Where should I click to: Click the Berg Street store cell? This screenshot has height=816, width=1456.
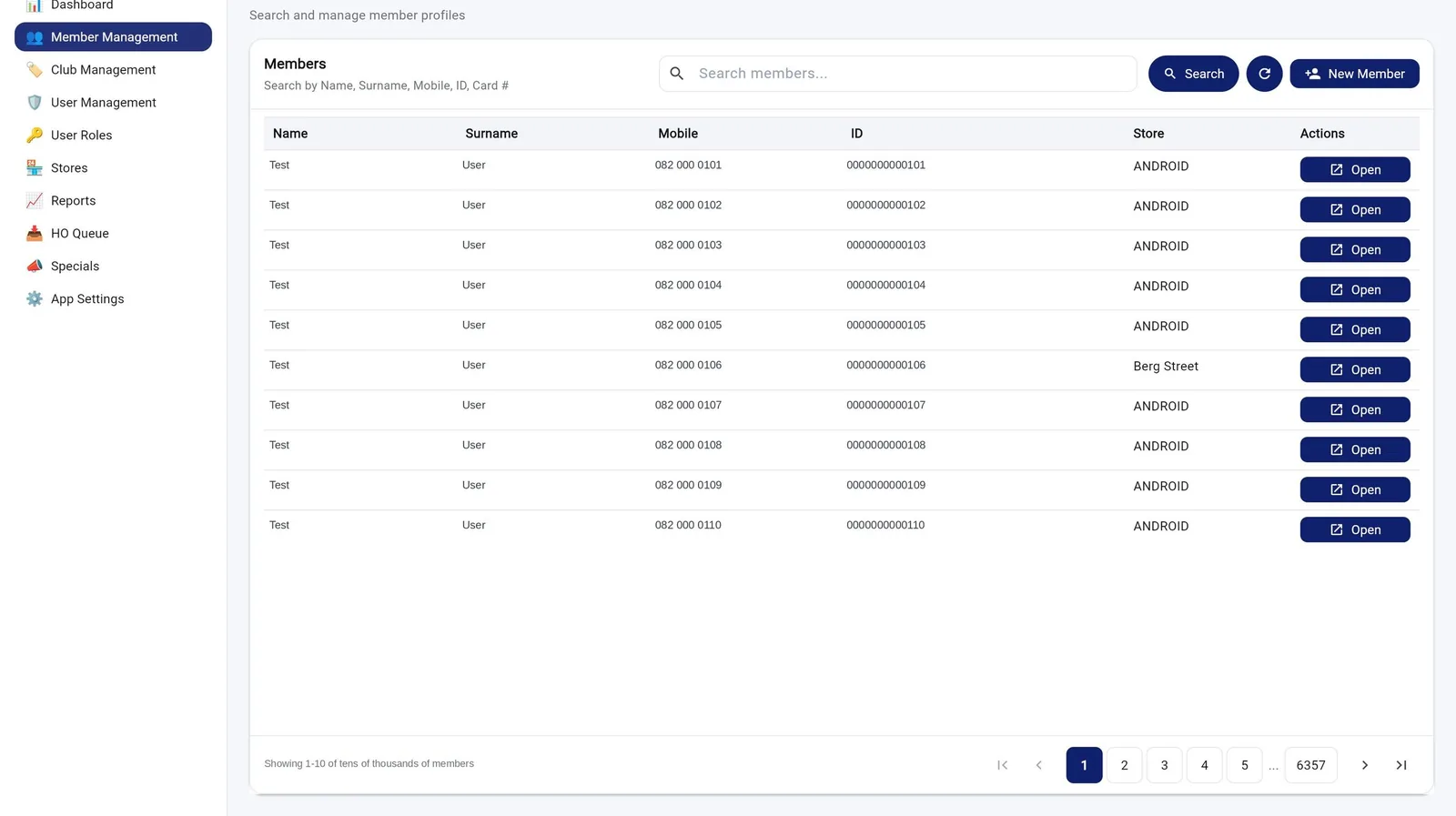click(x=1166, y=367)
